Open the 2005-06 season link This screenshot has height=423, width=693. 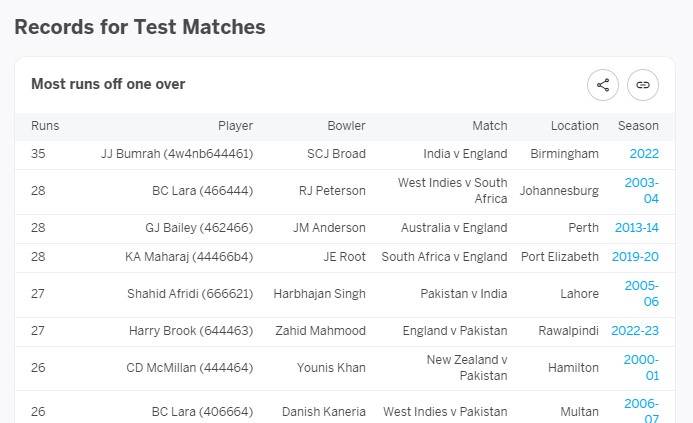642,293
